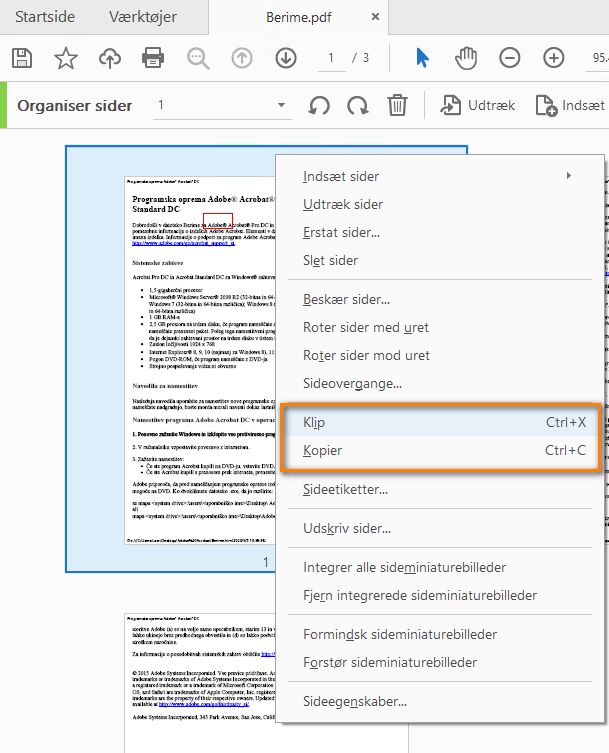Switch to the Startside tab
This screenshot has width=609, height=753.
[x=45, y=17]
